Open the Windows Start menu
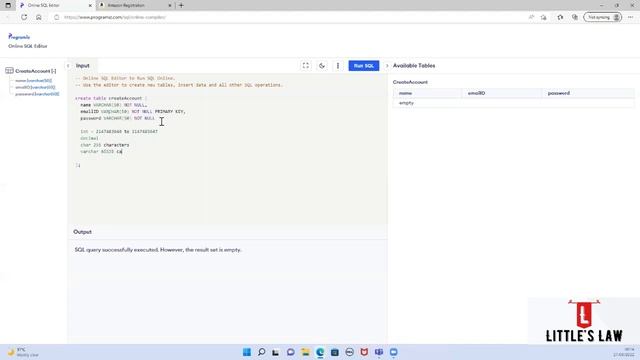Viewport: 640px width, 360px height. coord(247,352)
